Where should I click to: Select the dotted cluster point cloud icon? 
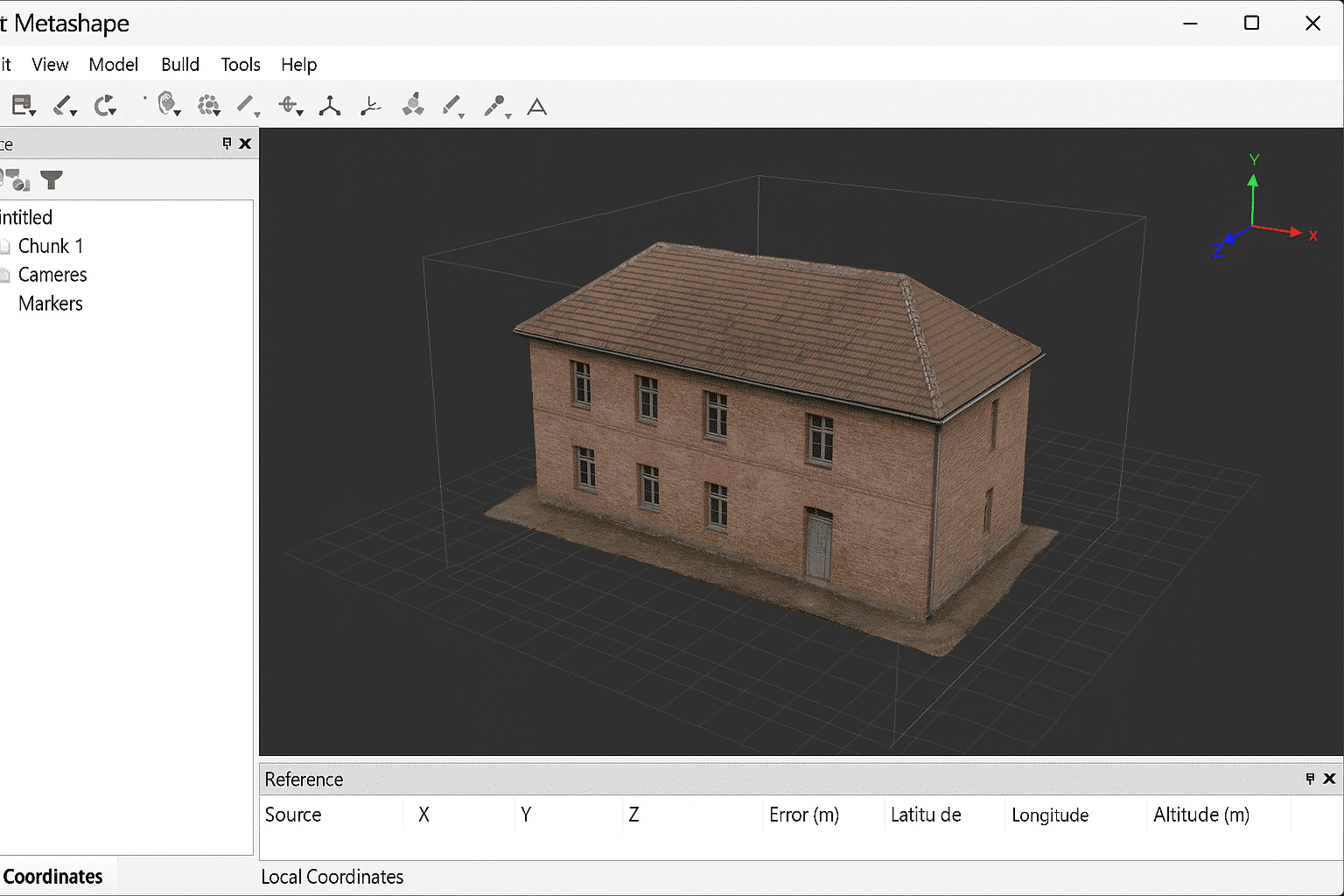207,105
